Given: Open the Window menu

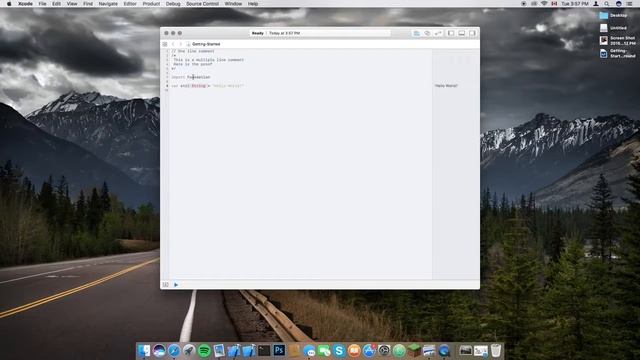Looking at the screenshot, I should pyautogui.click(x=233, y=4).
